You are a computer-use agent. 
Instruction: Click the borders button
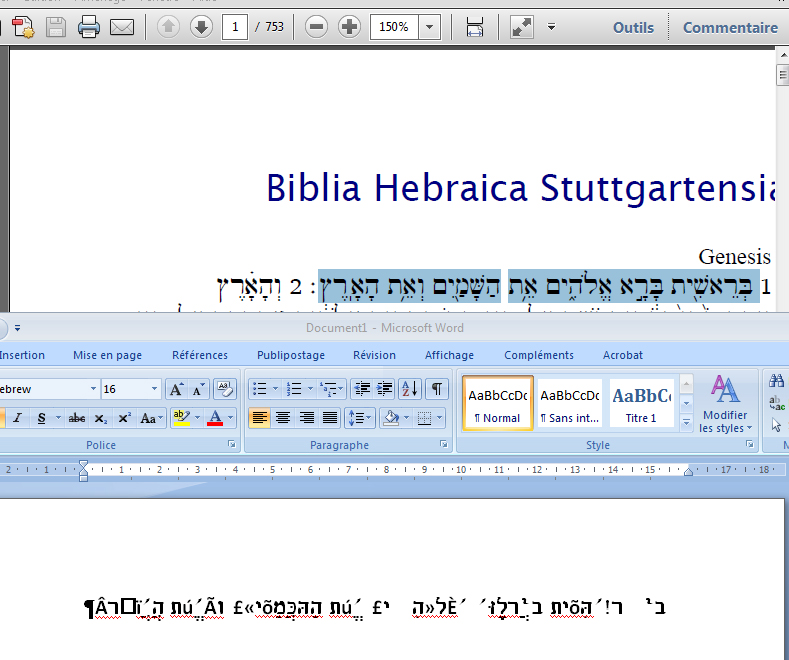(425, 418)
